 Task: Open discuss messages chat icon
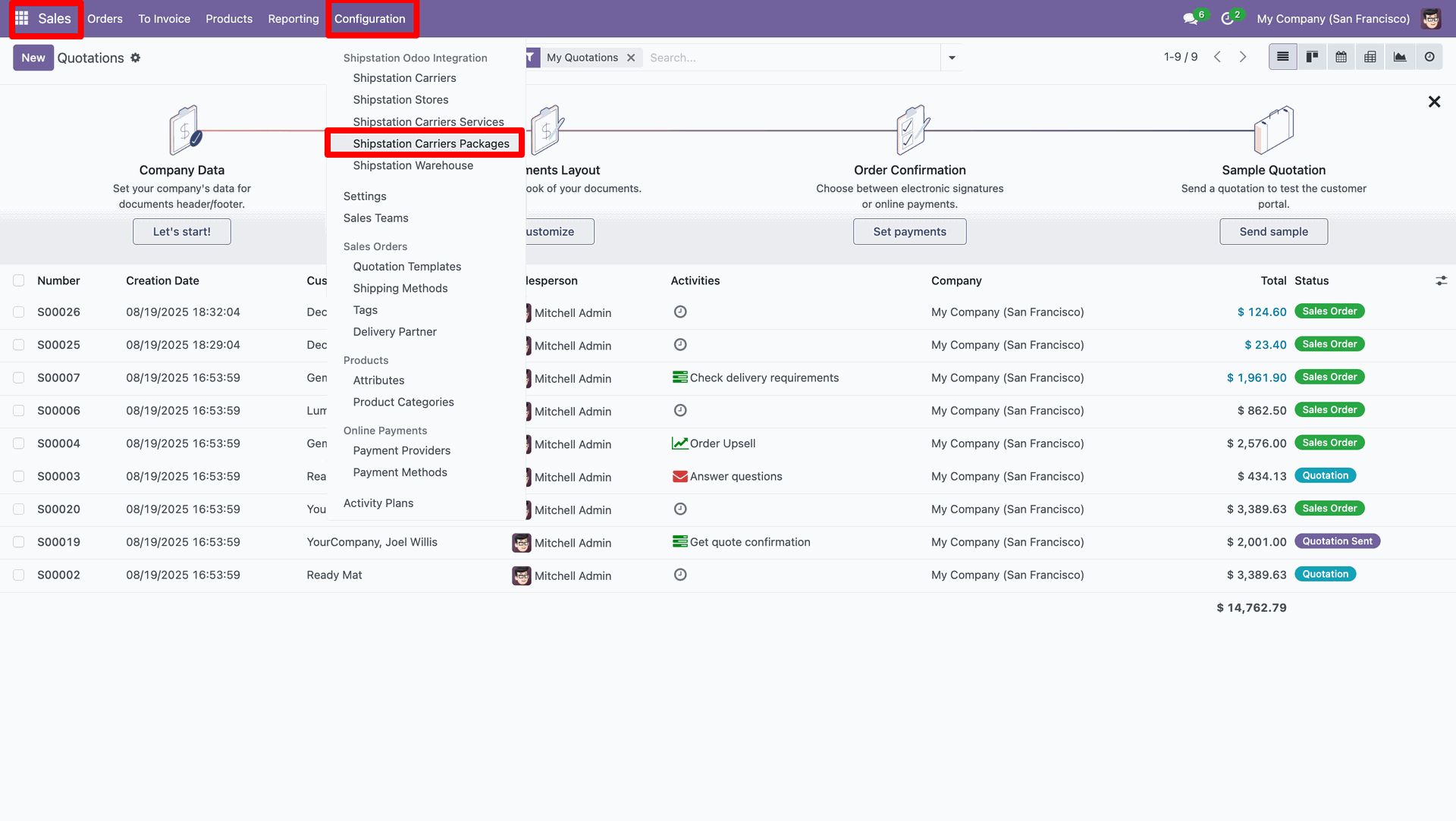(1190, 19)
